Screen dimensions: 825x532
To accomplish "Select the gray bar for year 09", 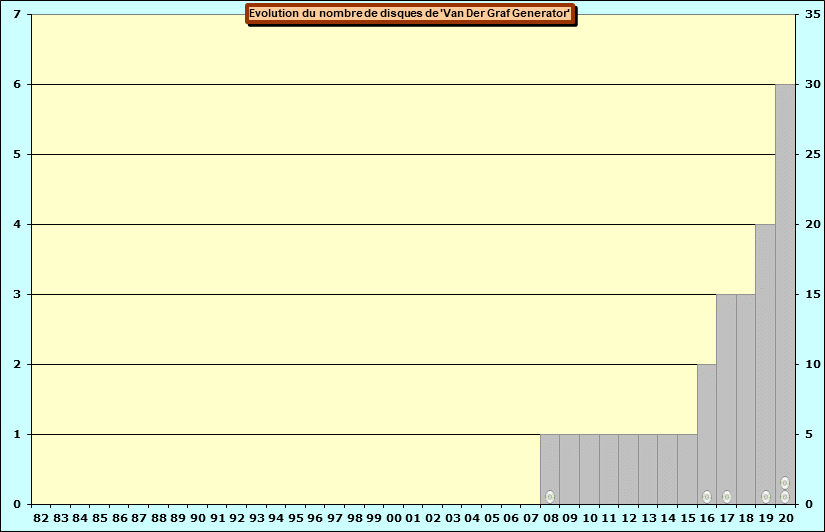I will pyautogui.click(x=569, y=469).
